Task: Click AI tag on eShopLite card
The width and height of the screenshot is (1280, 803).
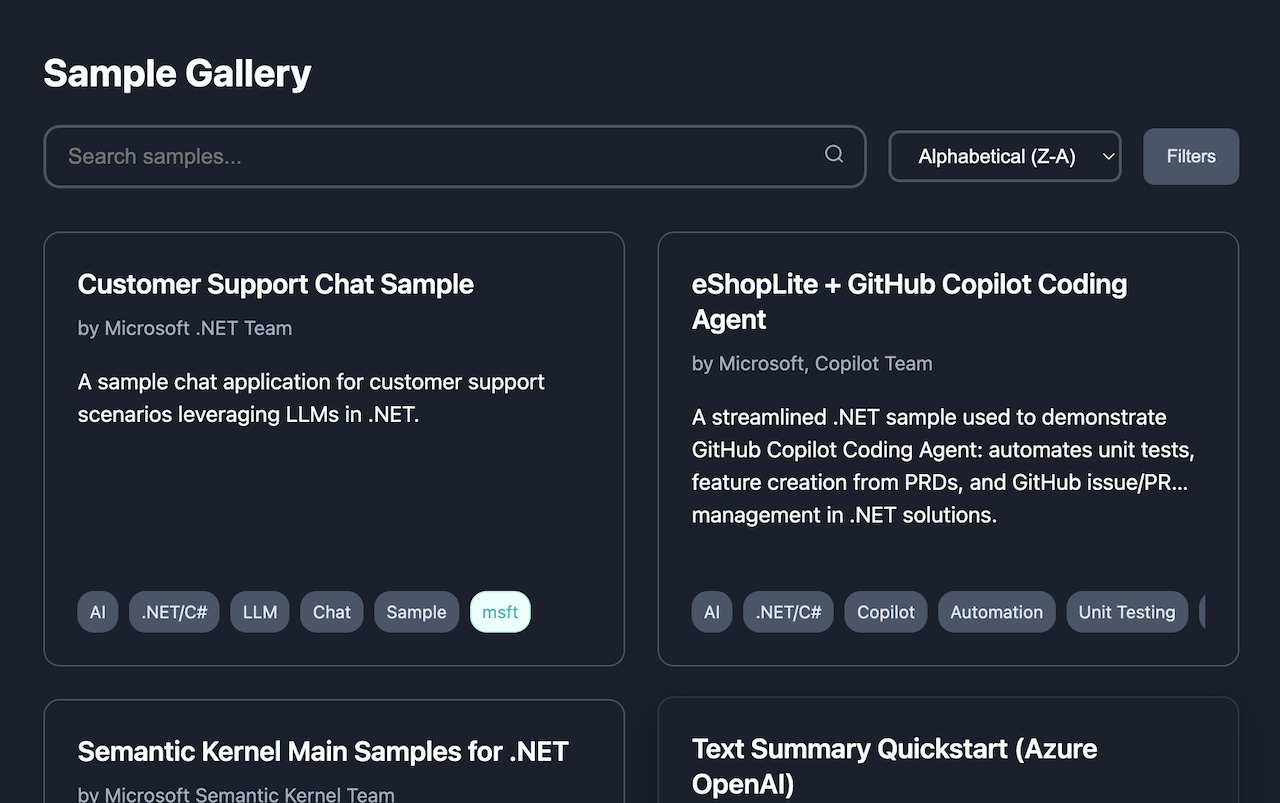Action: 712,613
